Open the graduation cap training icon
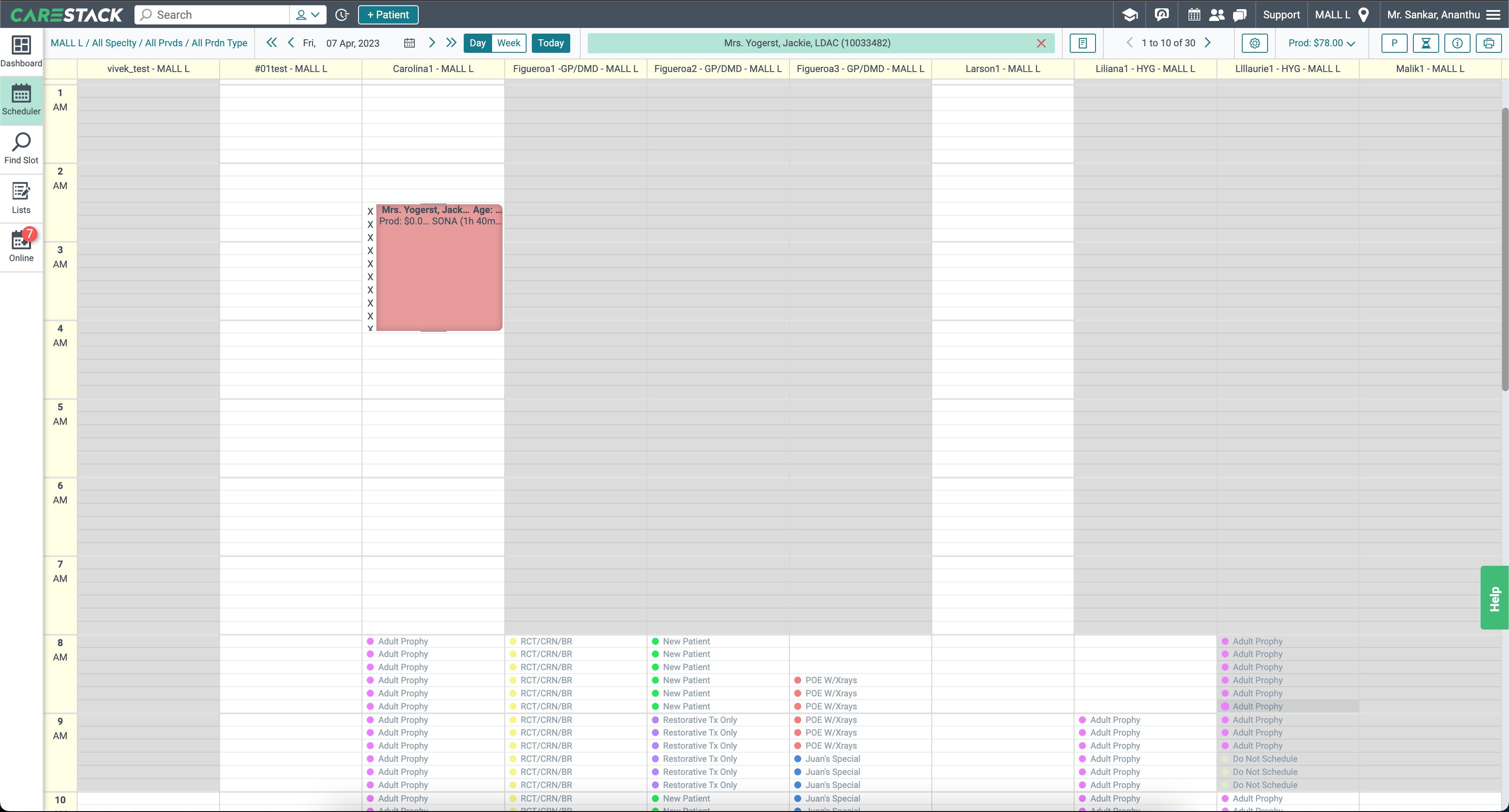1509x812 pixels. pyautogui.click(x=1130, y=15)
